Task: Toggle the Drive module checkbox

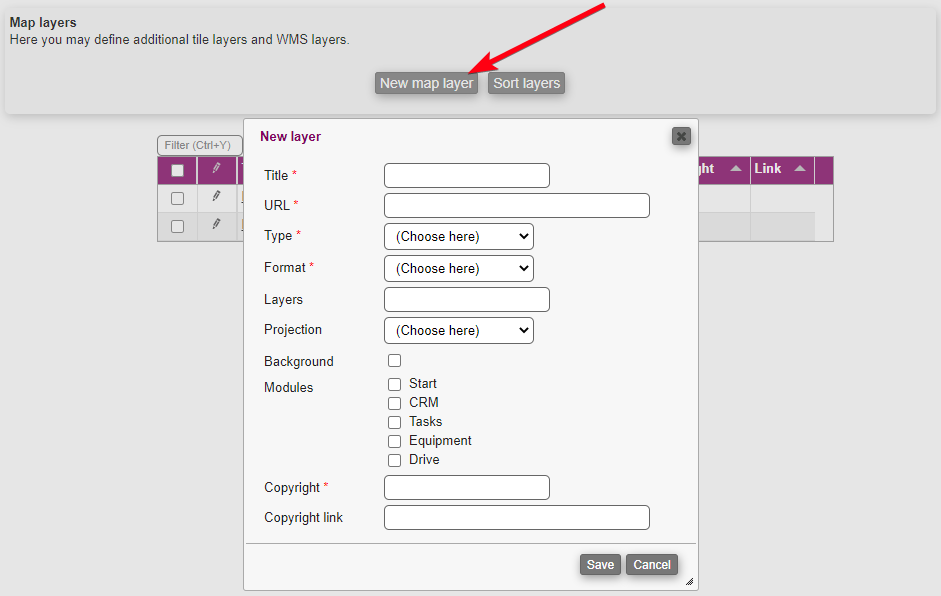Action: (x=394, y=460)
